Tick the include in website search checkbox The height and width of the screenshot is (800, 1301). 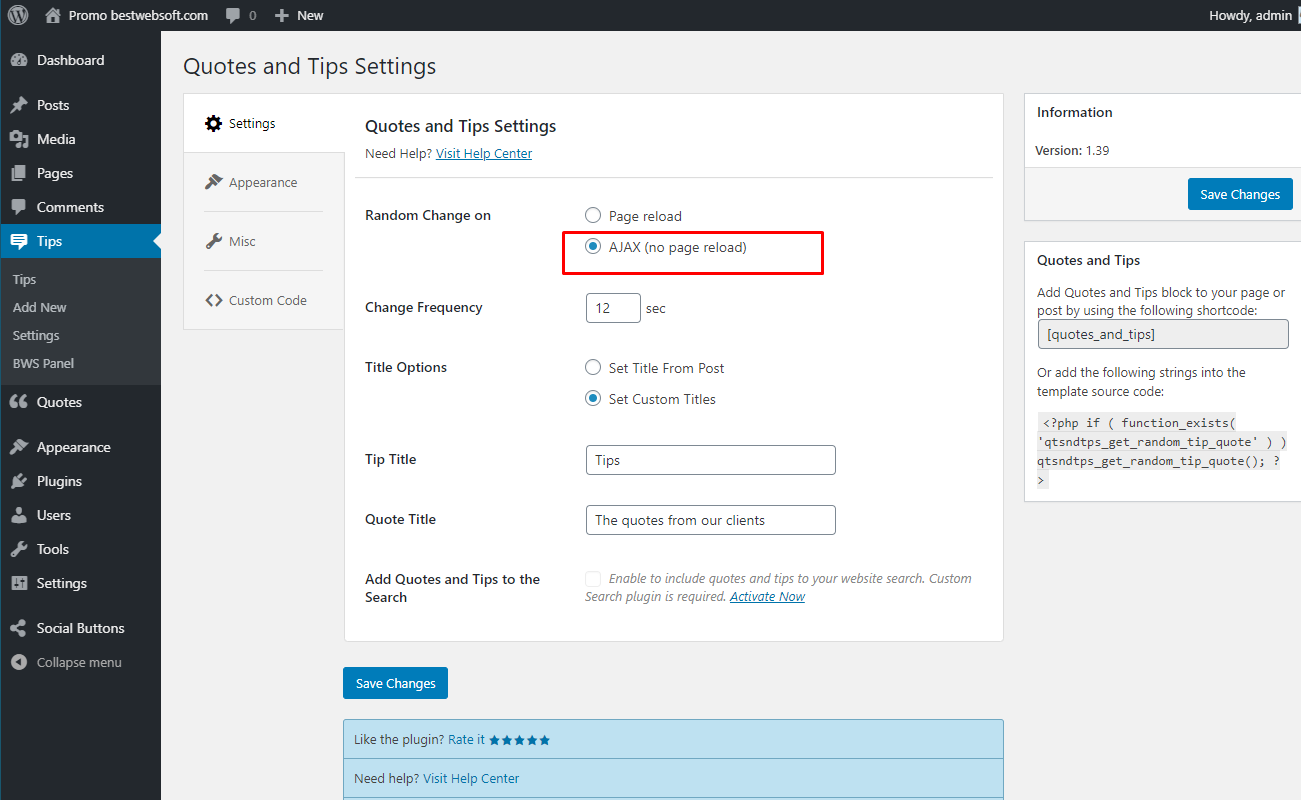pos(593,579)
